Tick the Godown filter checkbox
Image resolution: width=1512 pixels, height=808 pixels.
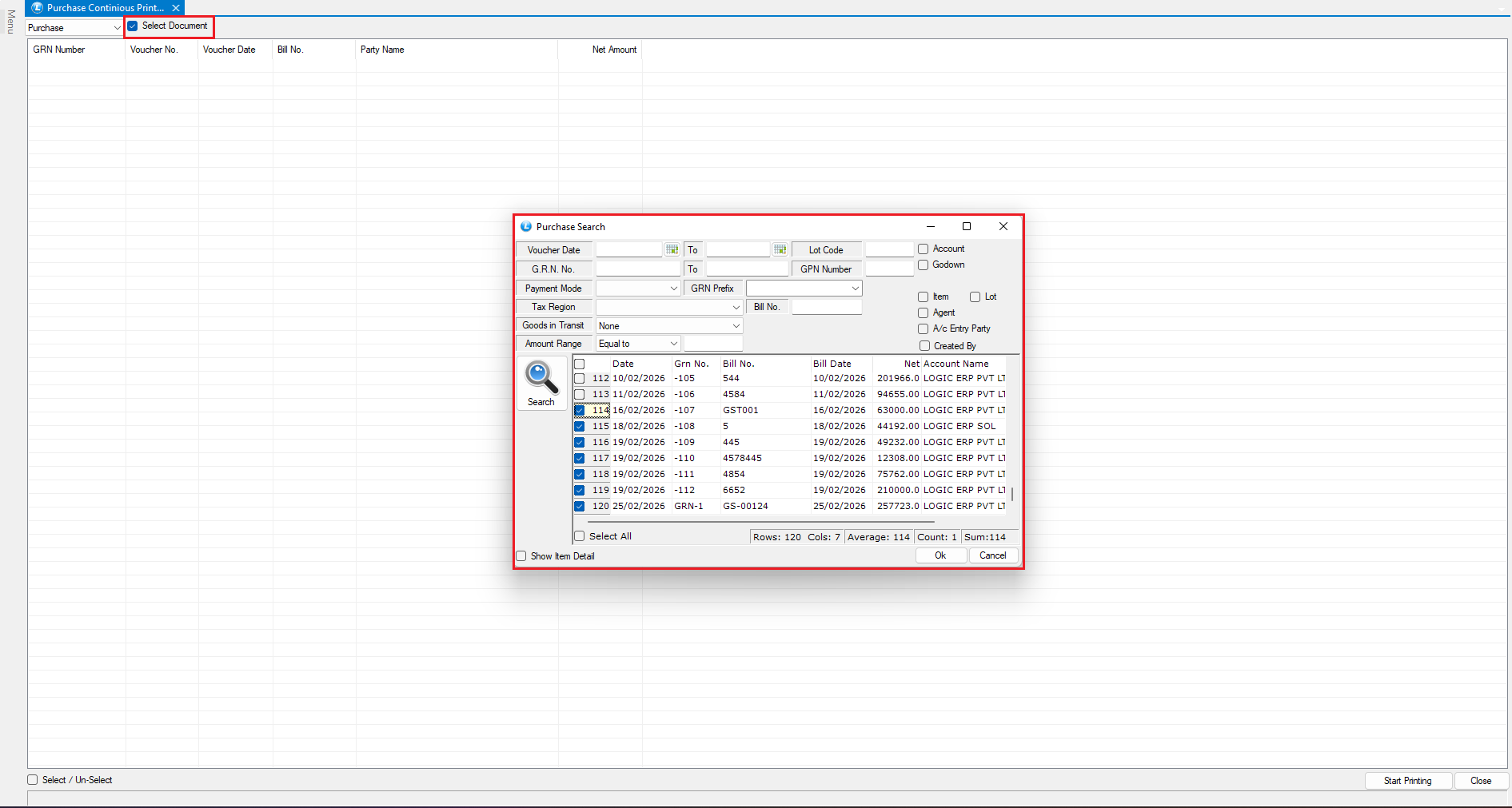pyautogui.click(x=923, y=265)
